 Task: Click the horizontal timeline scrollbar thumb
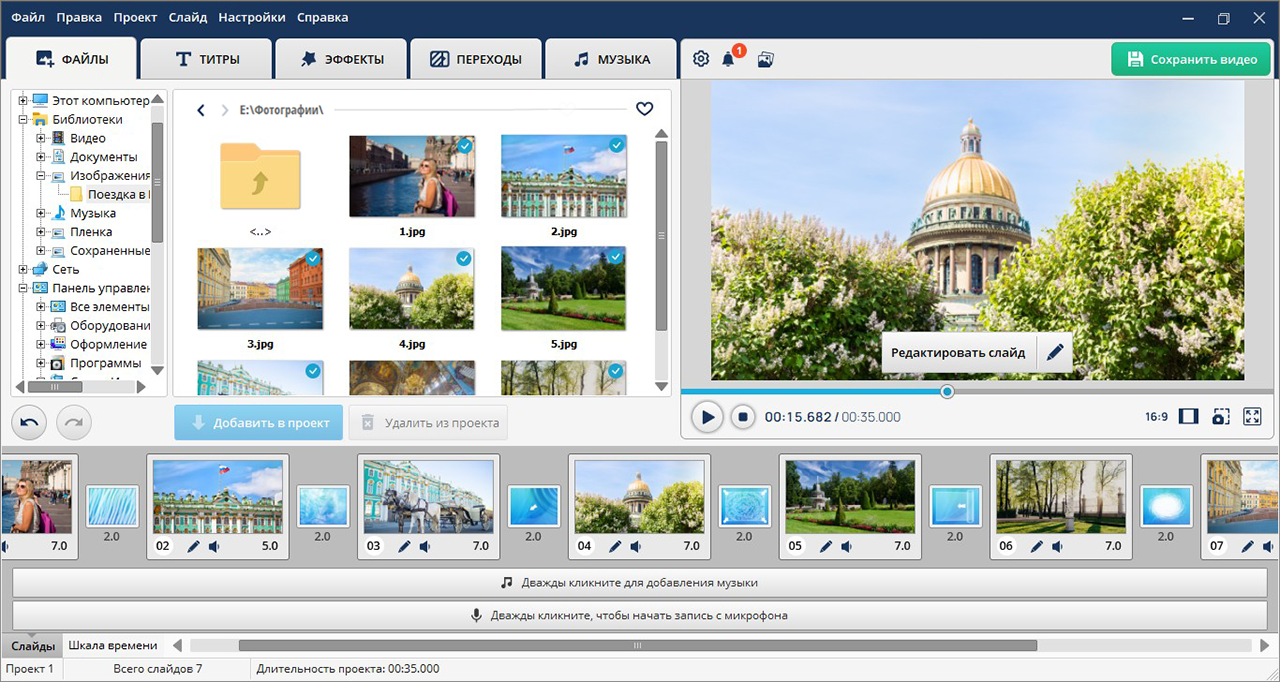(637, 646)
